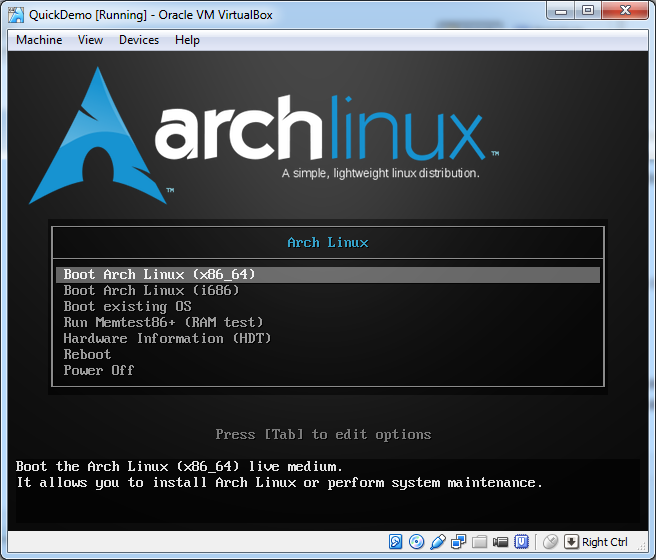Click the keyboard capture arrow icon
This screenshot has height=560, width=656.
coord(571,542)
